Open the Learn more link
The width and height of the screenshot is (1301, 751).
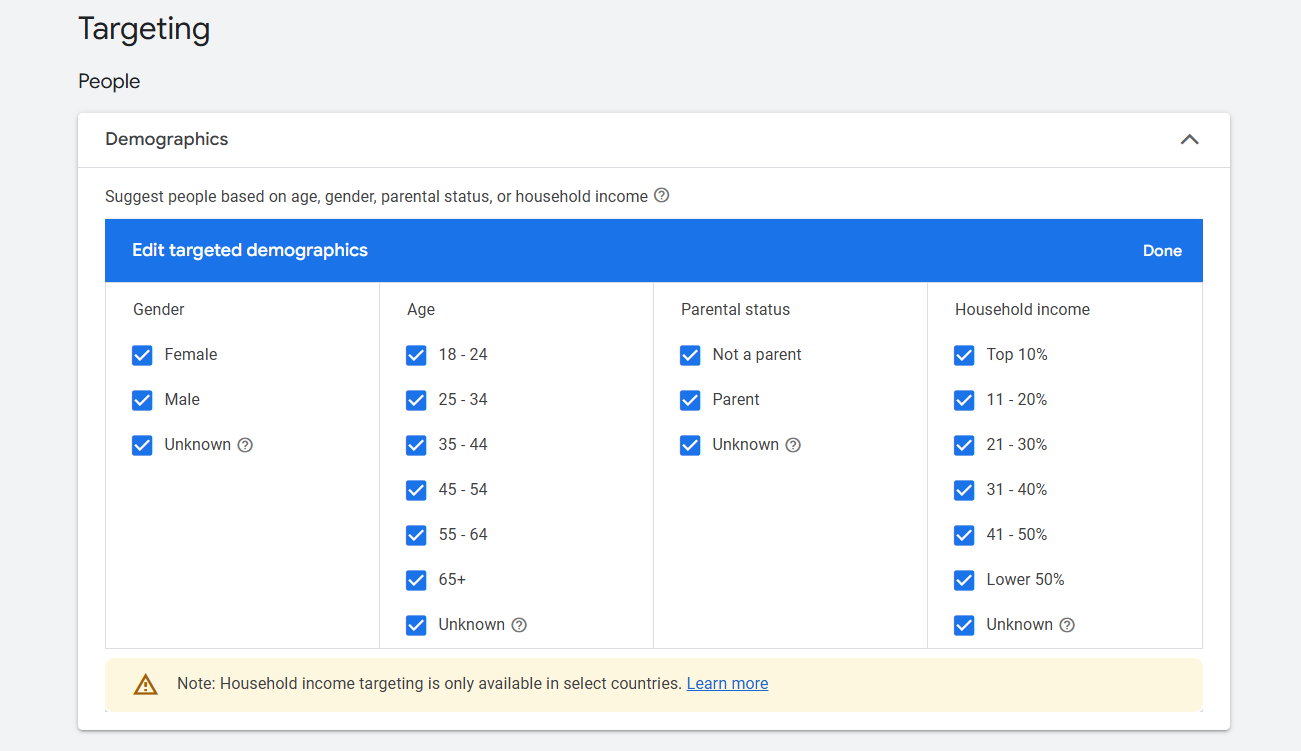pos(727,684)
